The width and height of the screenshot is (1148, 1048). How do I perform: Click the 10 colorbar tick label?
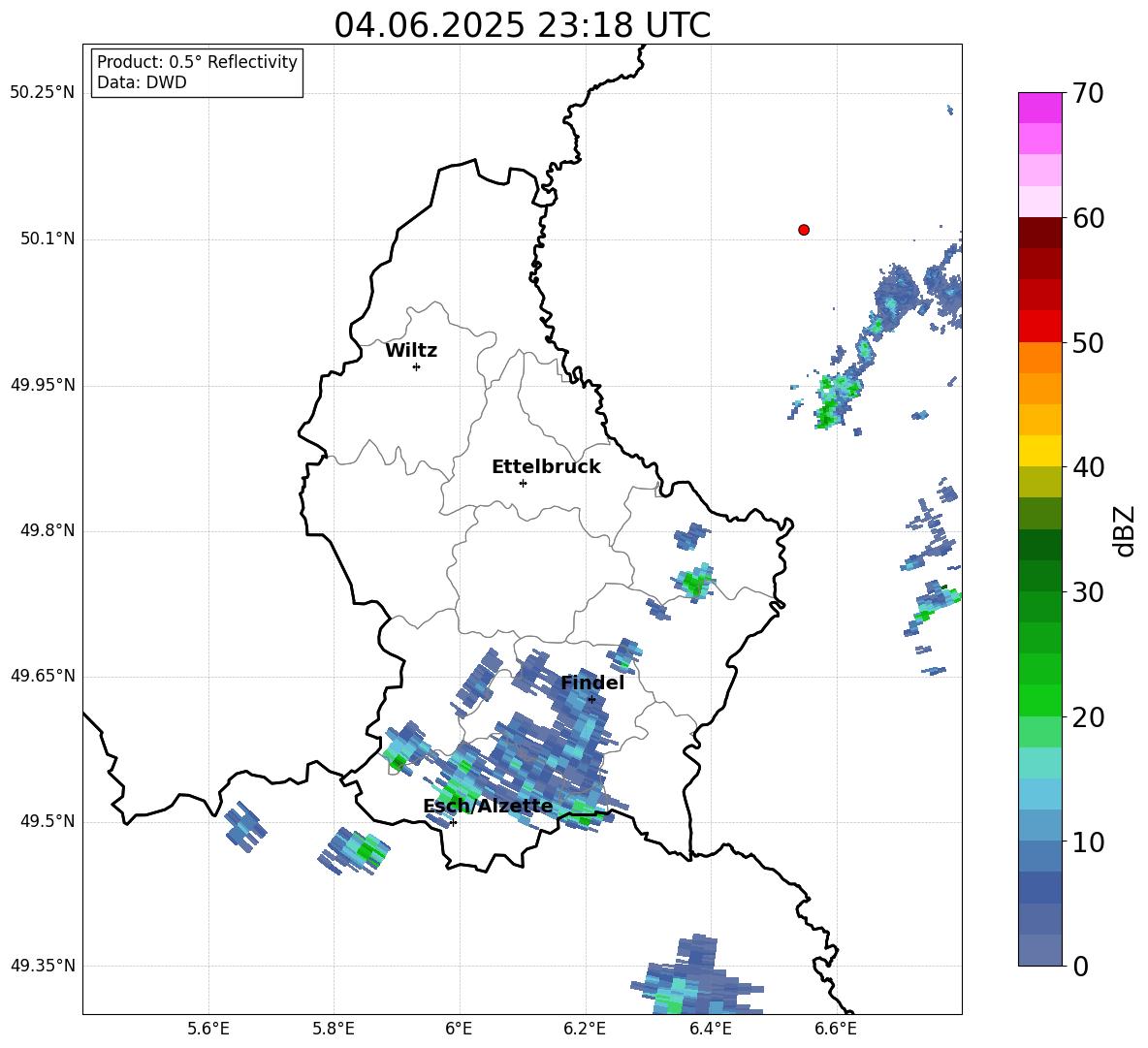tap(1089, 842)
